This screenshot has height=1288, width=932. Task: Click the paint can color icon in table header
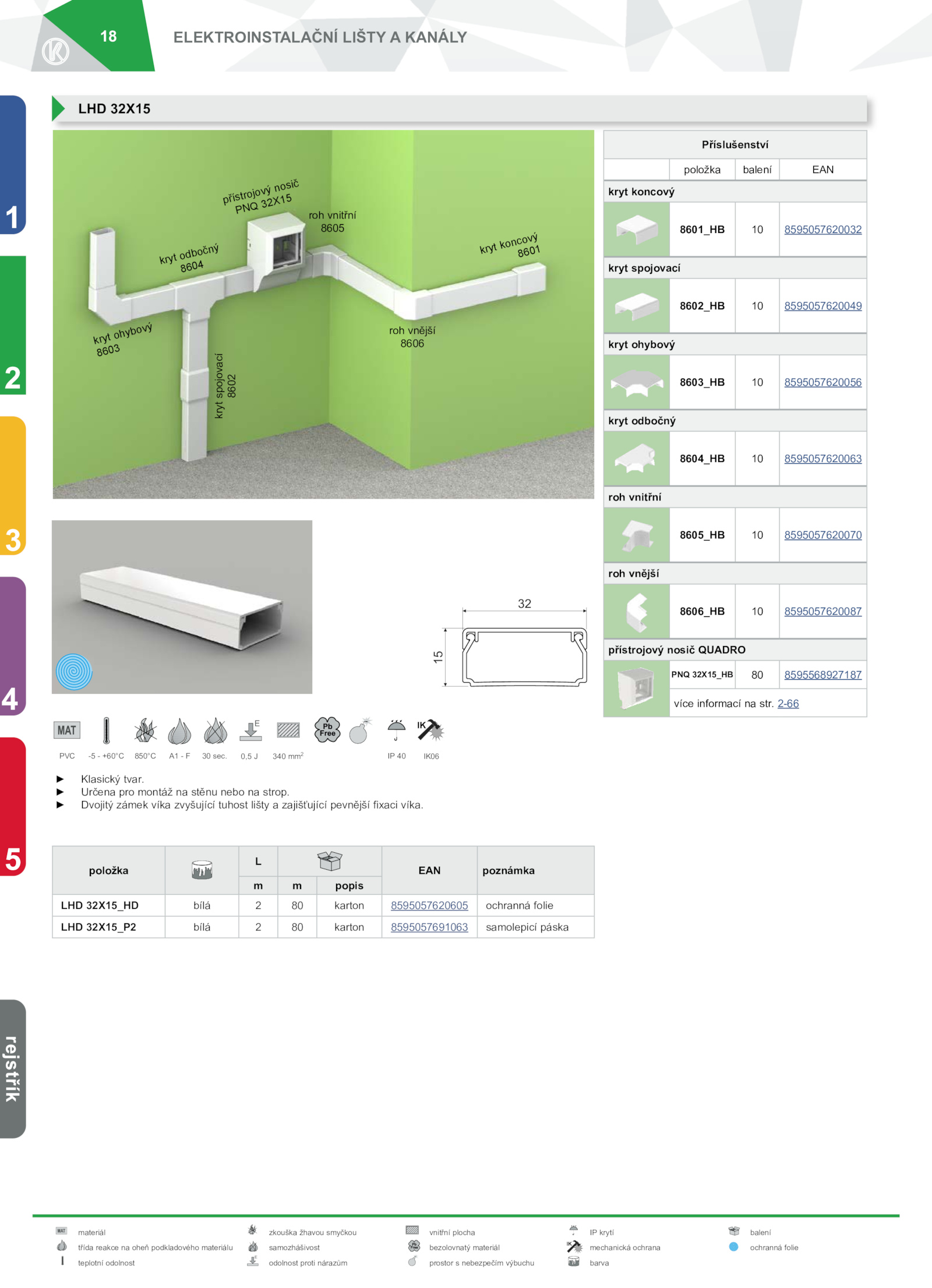(202, 870)
